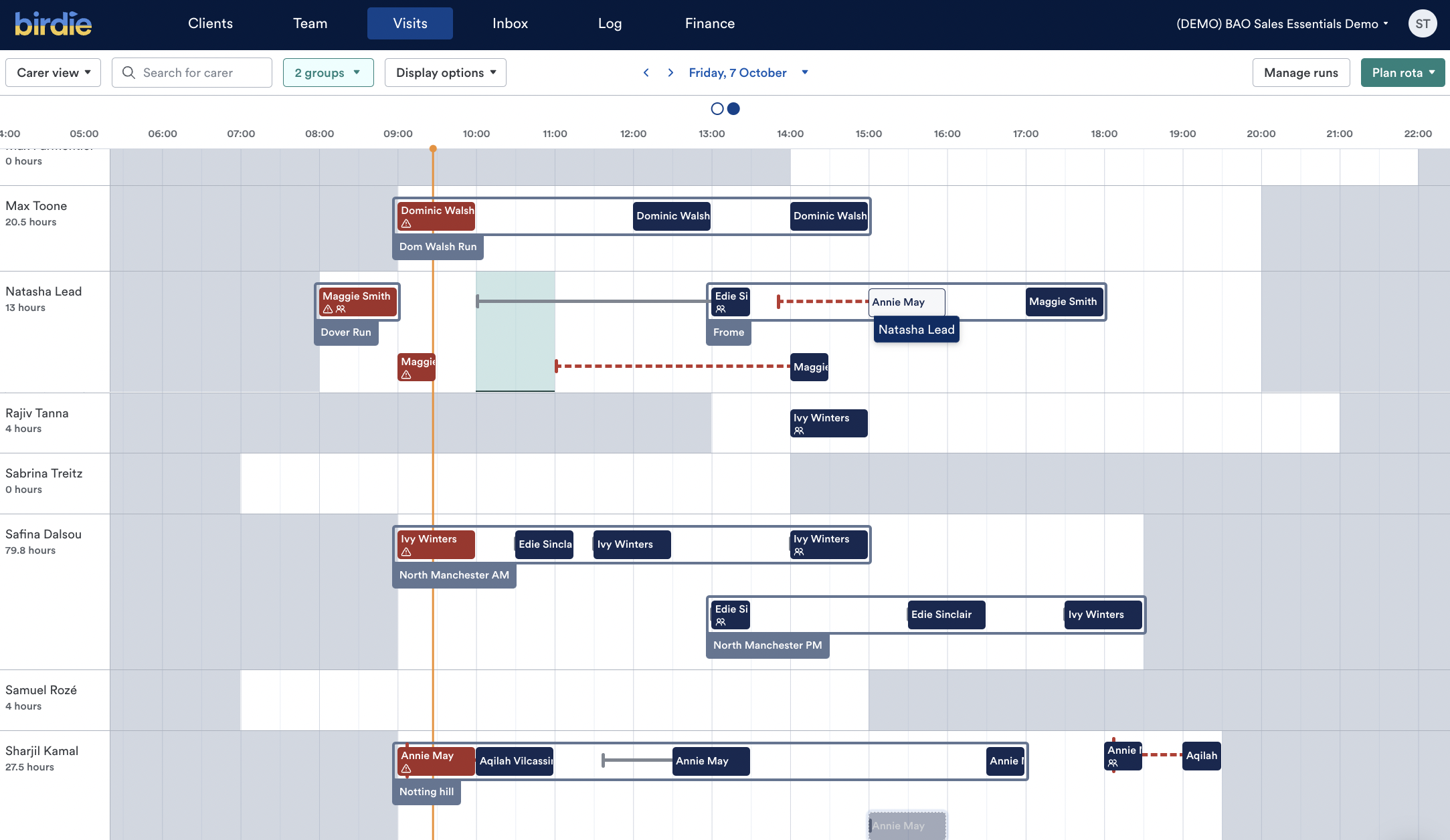Click the double-carer icon on Rajiv Tanna's Ivy Winters visit
1450x840 pixels.
pyautogui.click(x=799, y=431)
